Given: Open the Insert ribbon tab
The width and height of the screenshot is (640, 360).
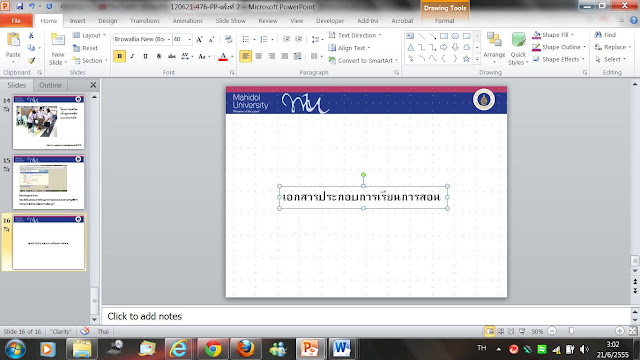Looking at the screenshot, I should 77,20.
